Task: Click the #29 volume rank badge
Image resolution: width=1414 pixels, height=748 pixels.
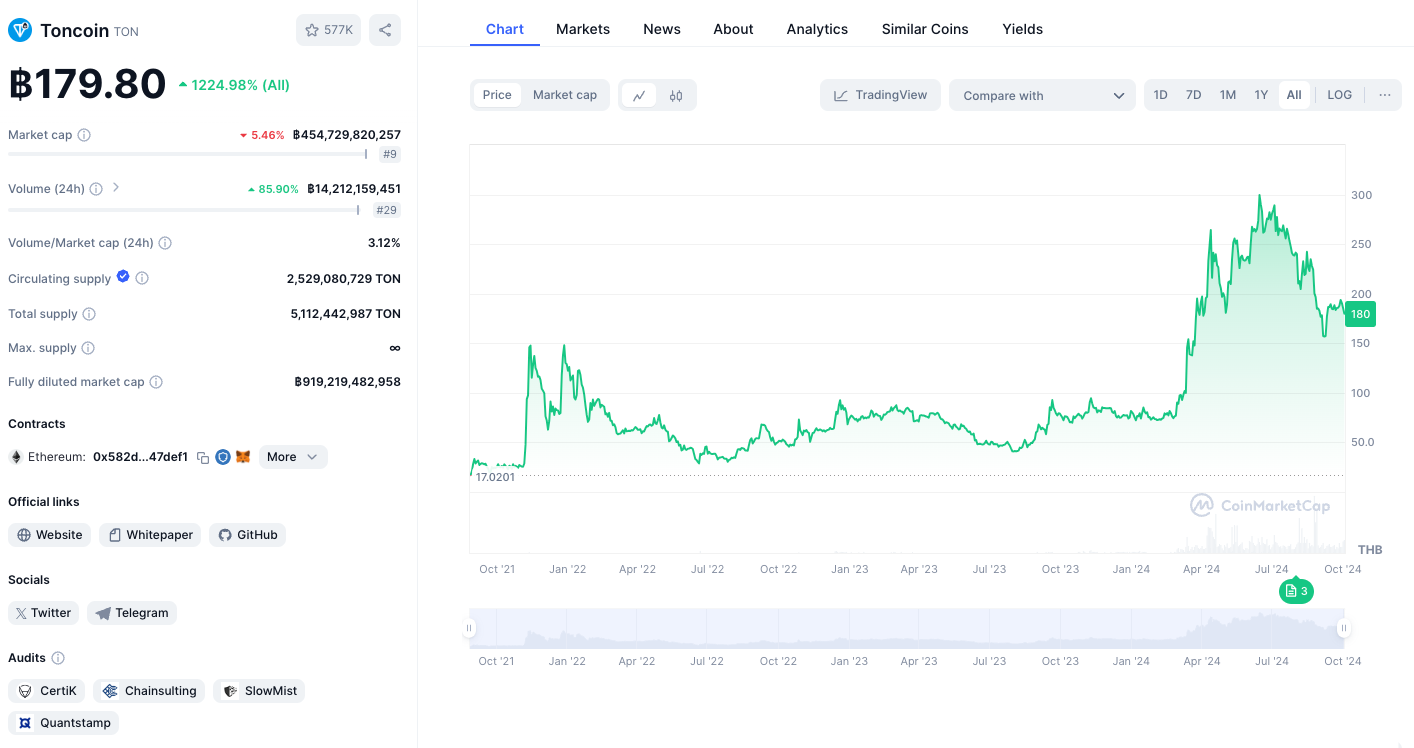Action: (387, 210)
